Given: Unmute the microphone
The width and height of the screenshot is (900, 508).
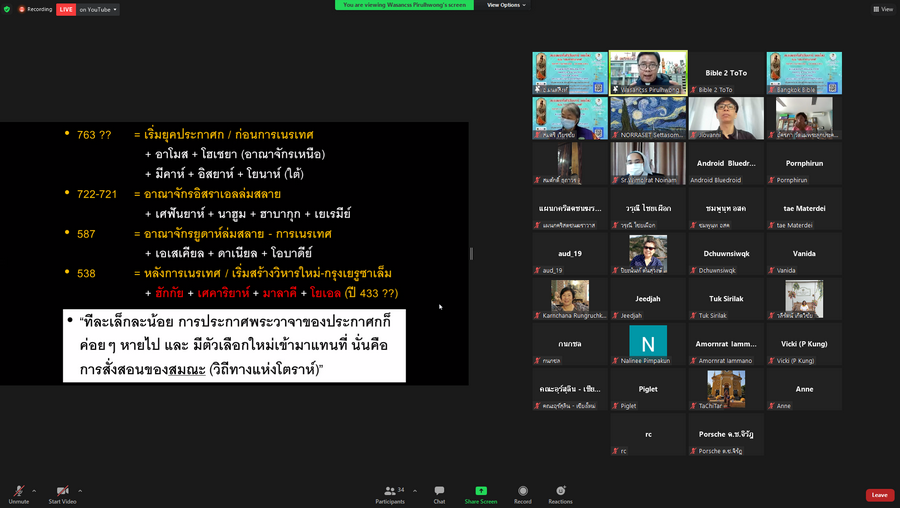Looking at the screenshot, I should (18, 493).
